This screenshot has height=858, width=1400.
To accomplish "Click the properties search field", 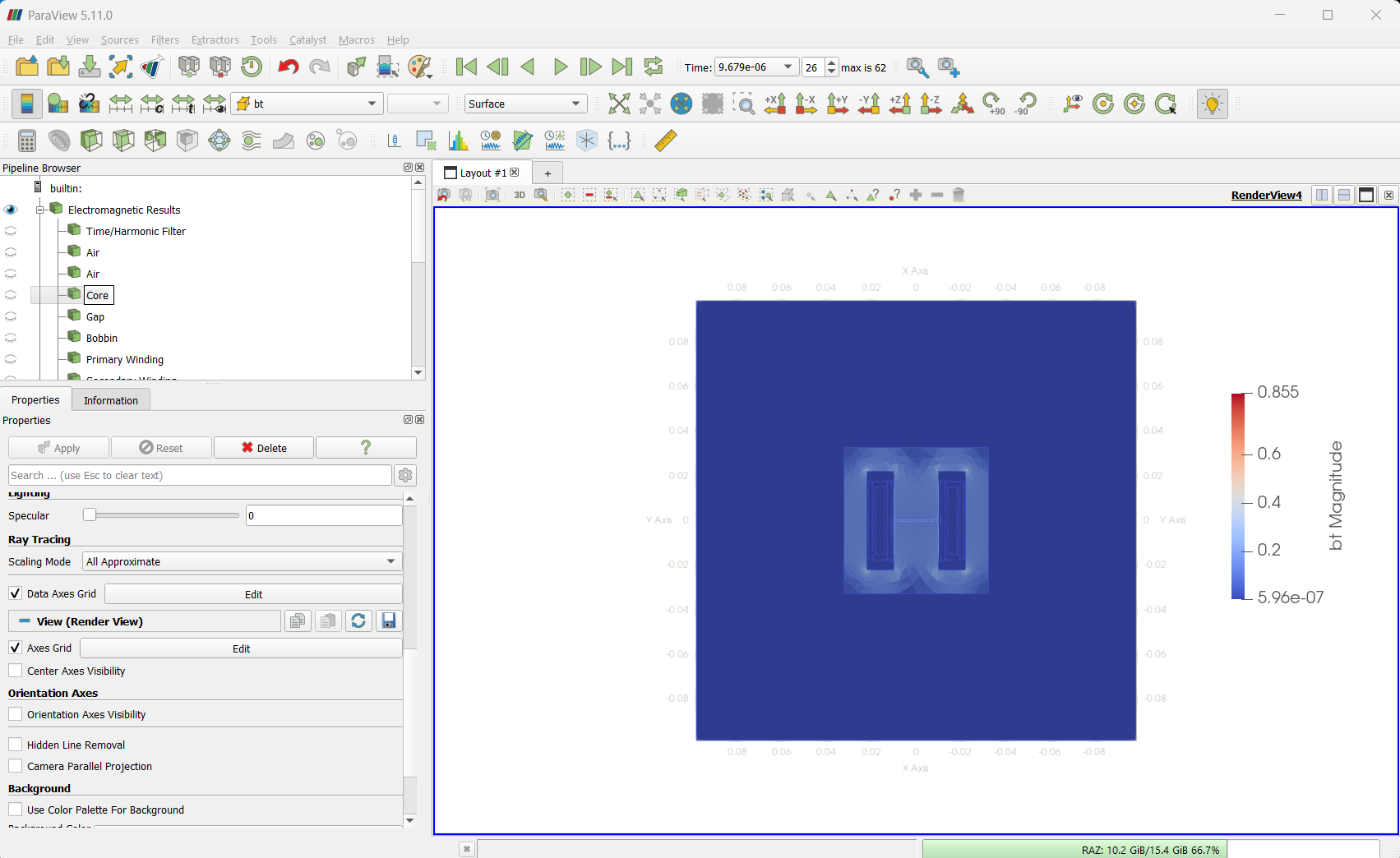I will coord(200,475).
